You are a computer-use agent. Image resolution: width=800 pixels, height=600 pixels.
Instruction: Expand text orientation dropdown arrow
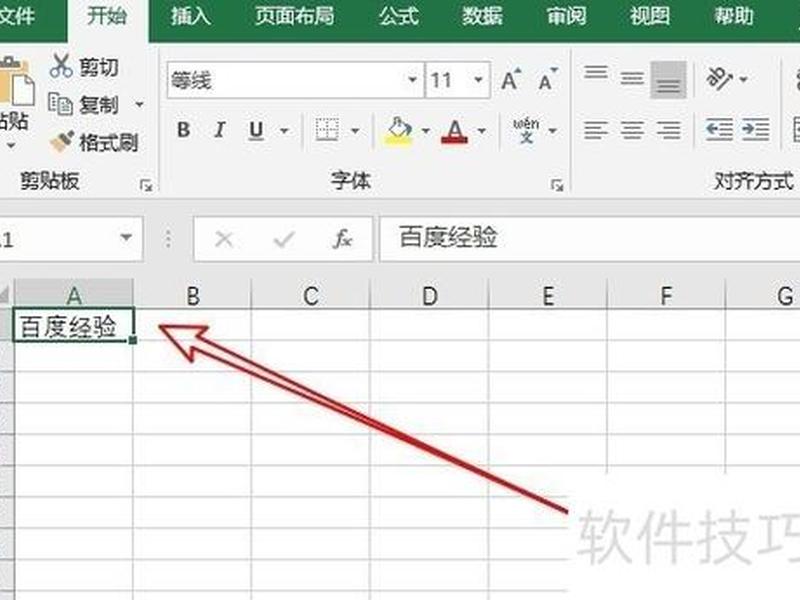pyautogui.click(x=743, y=79)
